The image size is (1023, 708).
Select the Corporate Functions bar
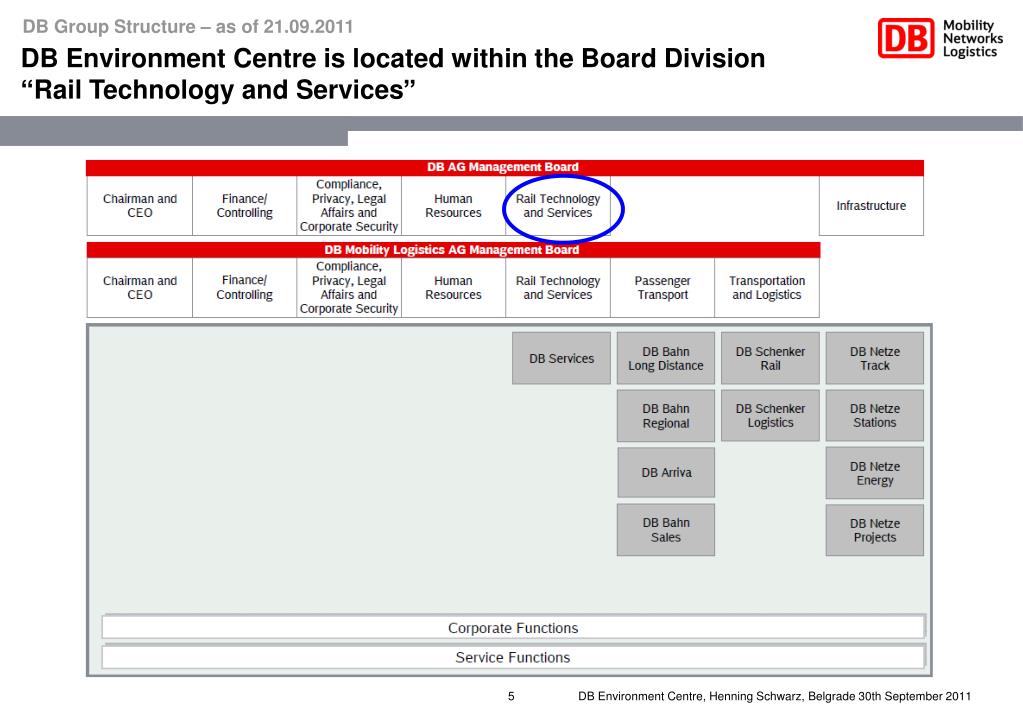click(x=513, y=628)
